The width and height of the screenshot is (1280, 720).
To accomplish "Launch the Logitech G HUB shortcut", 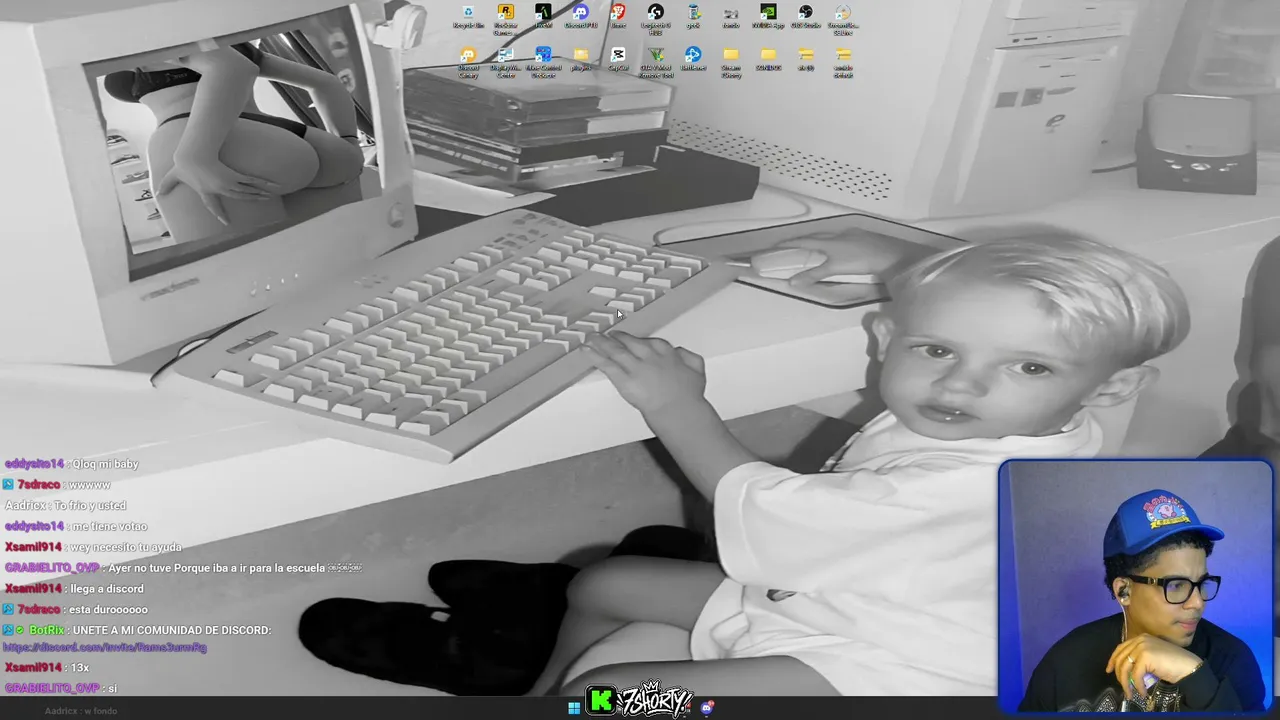I will 655,19.
